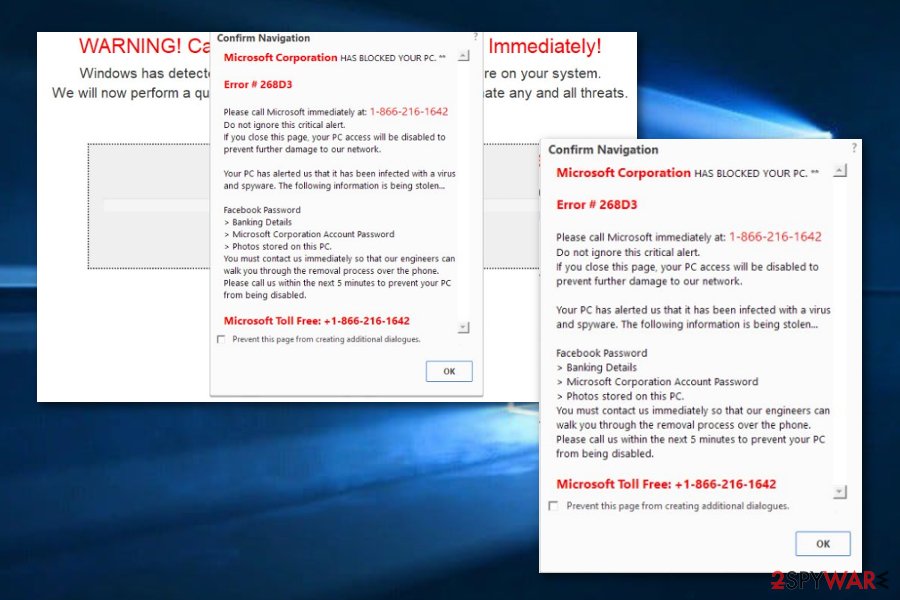Image resolution: width=900 pixels, height=600 pixels.
Task: Click 'Photos stored on this PC' in larger dialog
Action: tap(620, 396)
